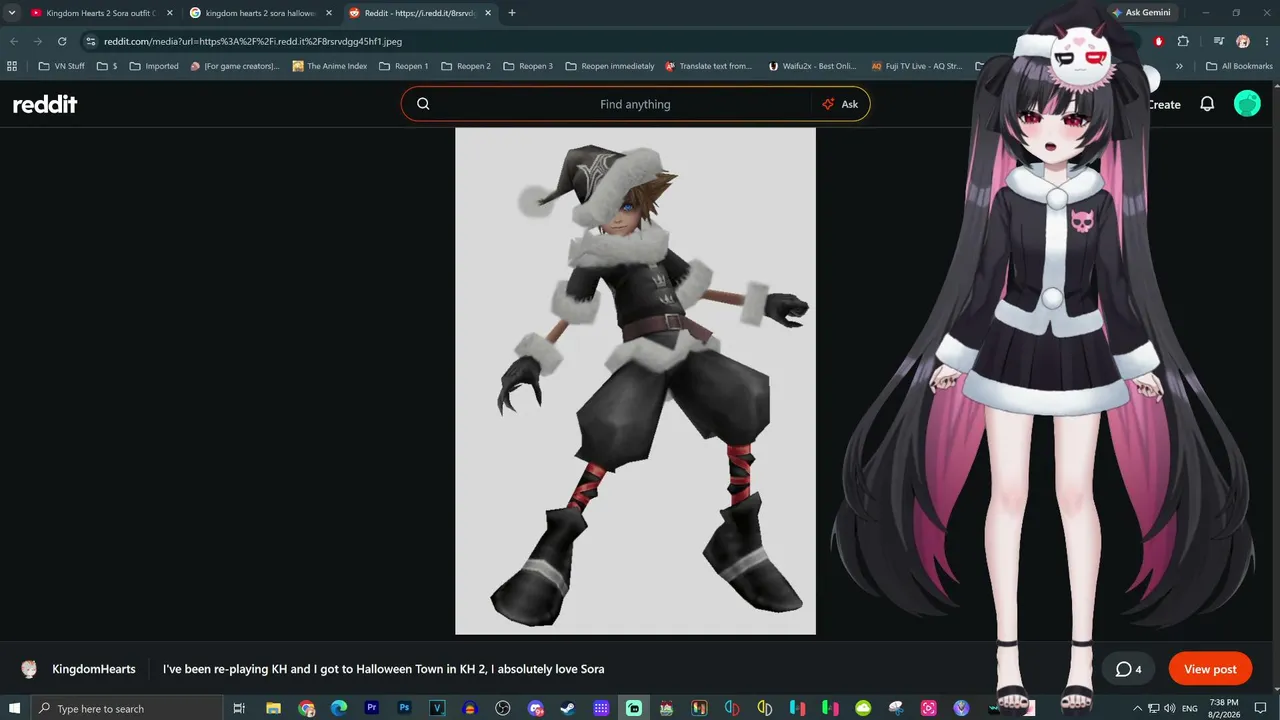Open the volume control in system tray
This screenshot has height=720, width=1280.
tap(1169, 708)
